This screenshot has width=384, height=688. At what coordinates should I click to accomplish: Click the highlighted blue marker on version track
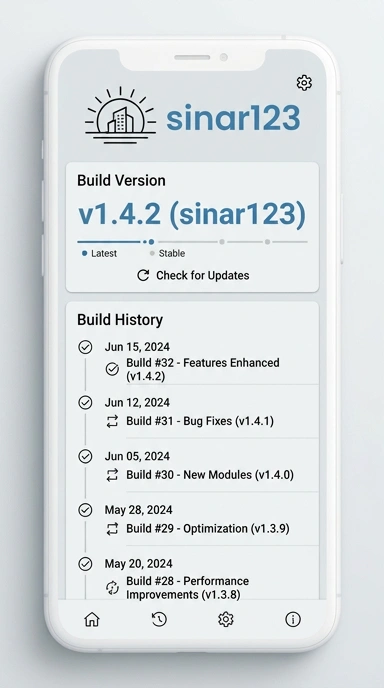tap(151, 242)
